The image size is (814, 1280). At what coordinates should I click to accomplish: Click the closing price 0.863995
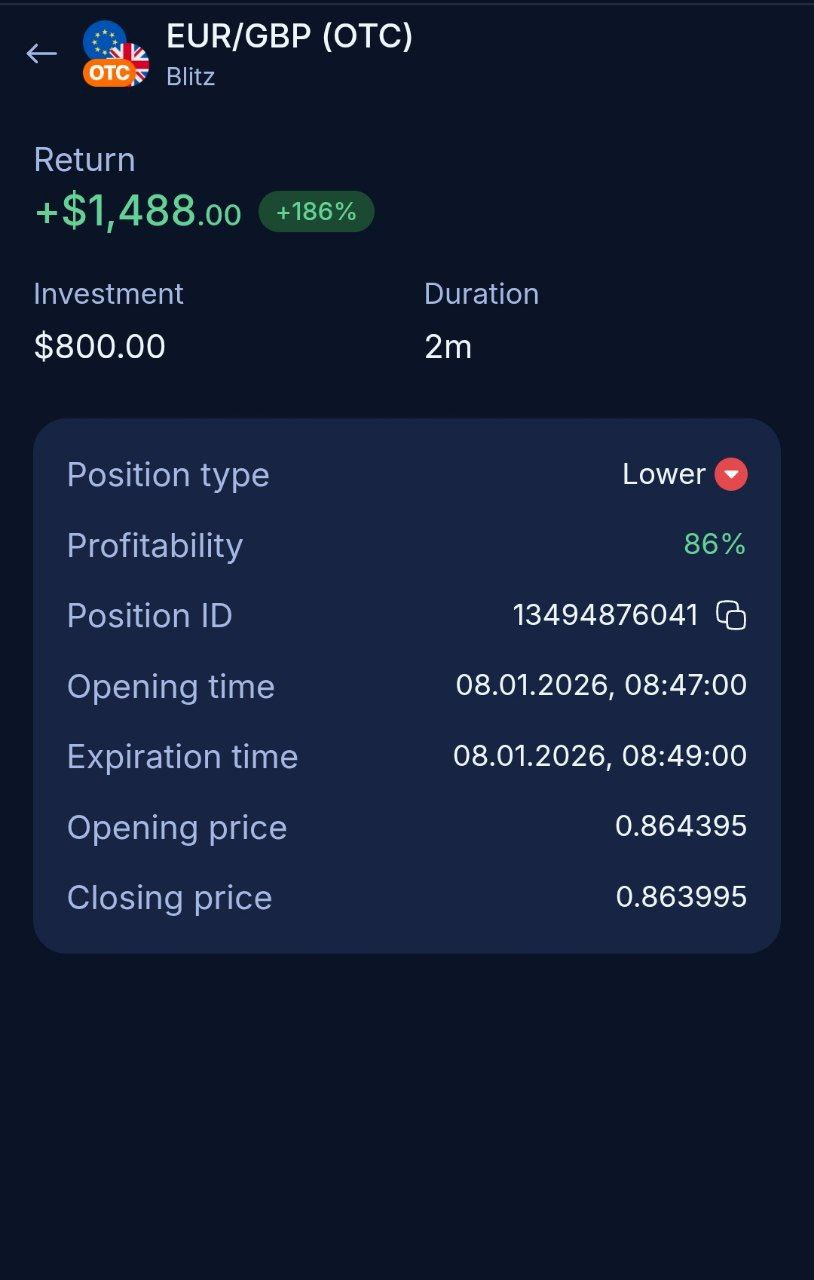pos(681,897)
